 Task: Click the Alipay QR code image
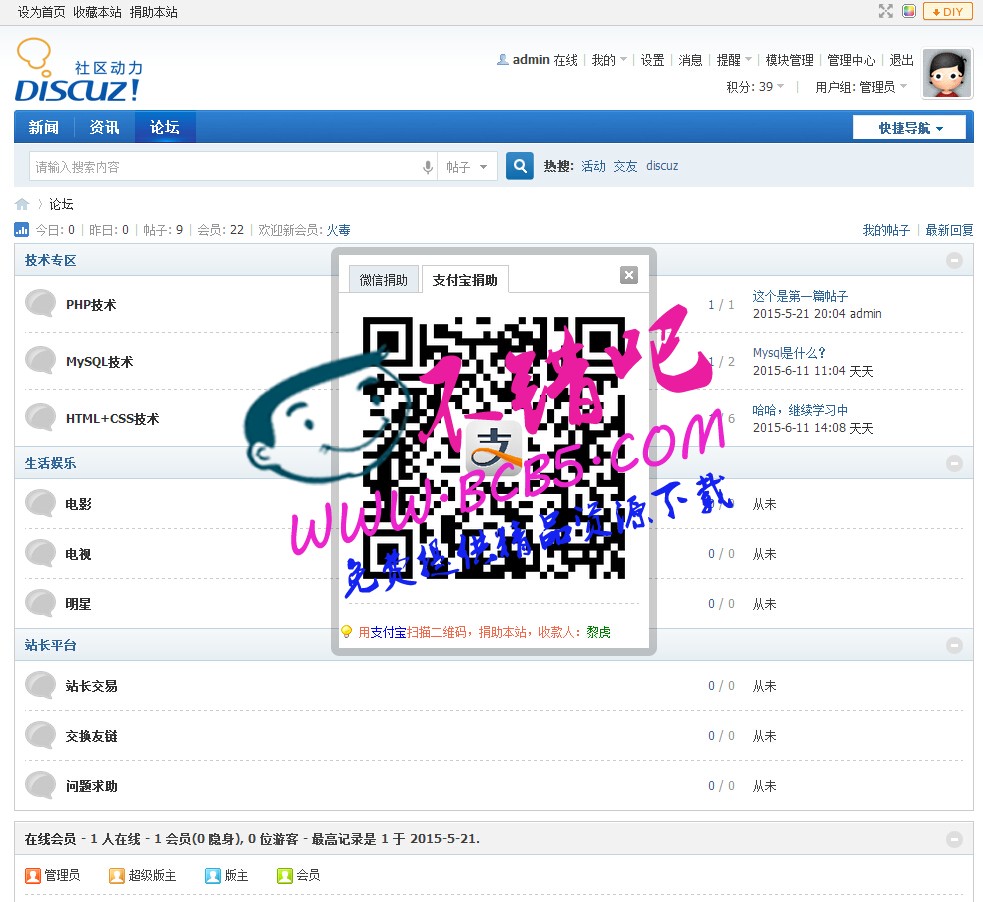[x=494, y=448]
